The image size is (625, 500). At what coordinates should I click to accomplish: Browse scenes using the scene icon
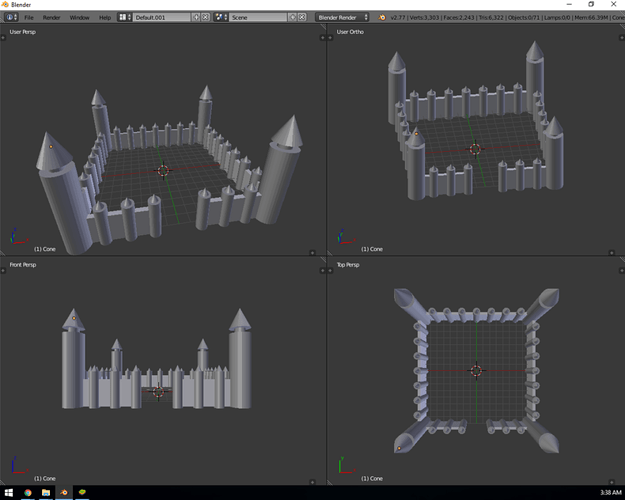coord(220,17)
